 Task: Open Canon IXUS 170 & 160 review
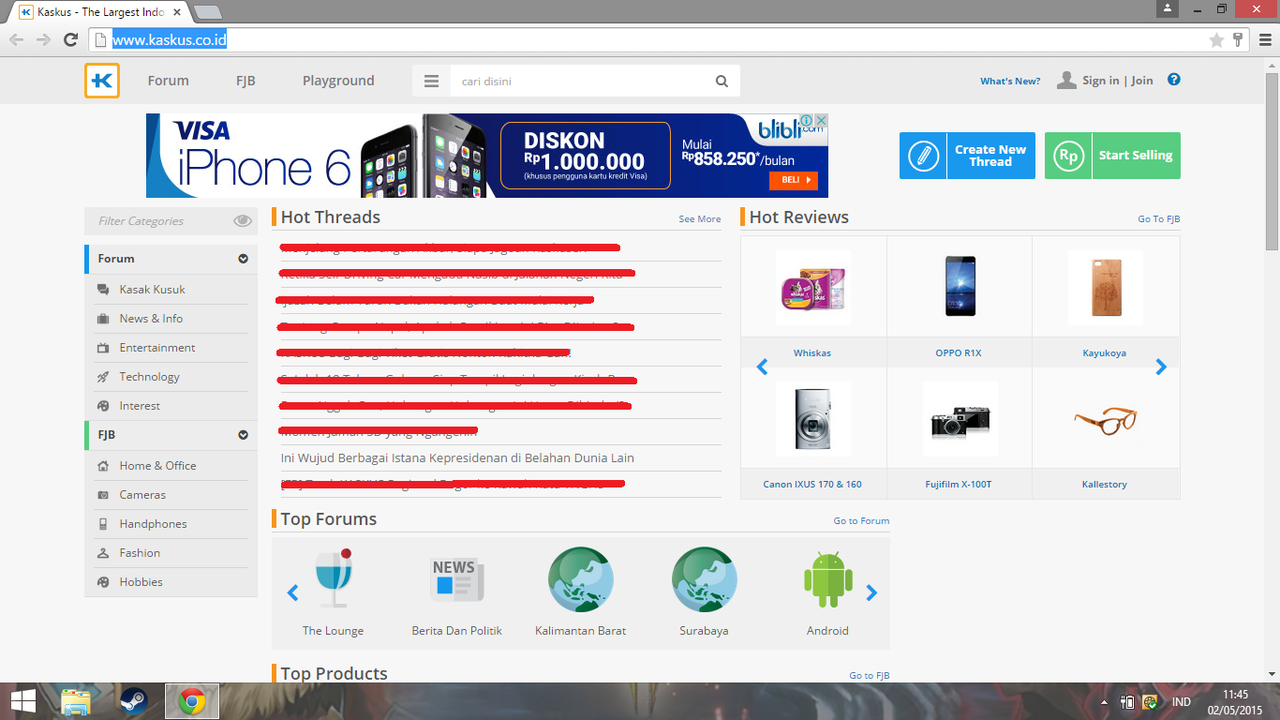[x=812, y=420]
